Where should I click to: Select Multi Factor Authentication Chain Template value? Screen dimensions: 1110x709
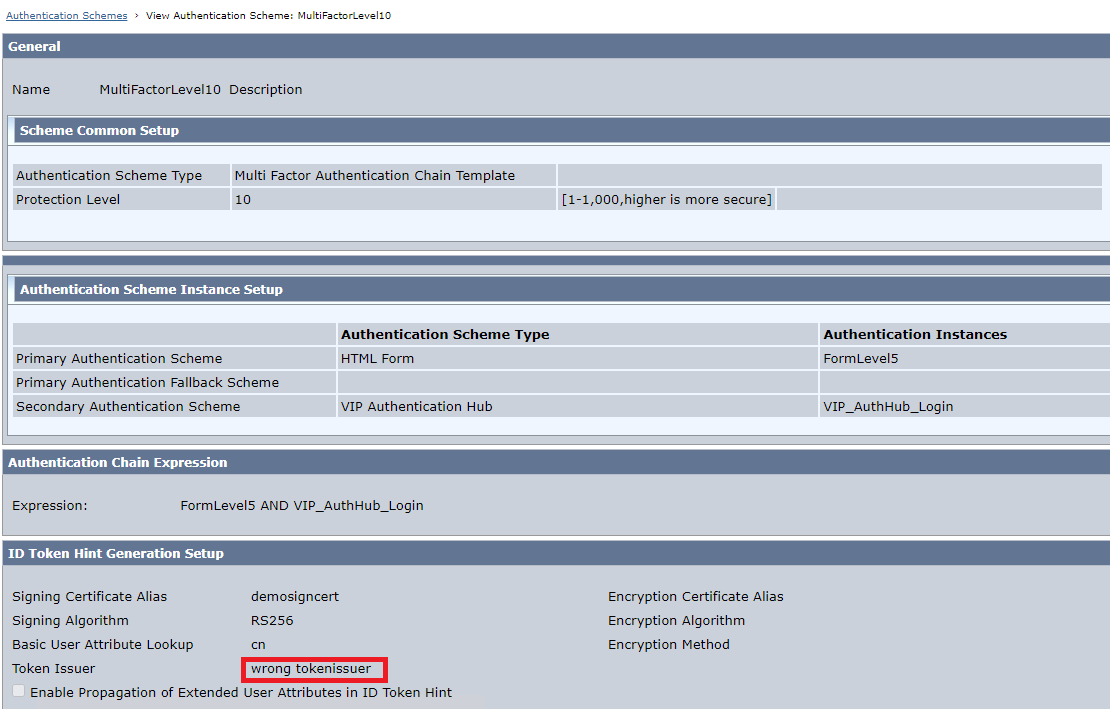(x=374, y=176)
